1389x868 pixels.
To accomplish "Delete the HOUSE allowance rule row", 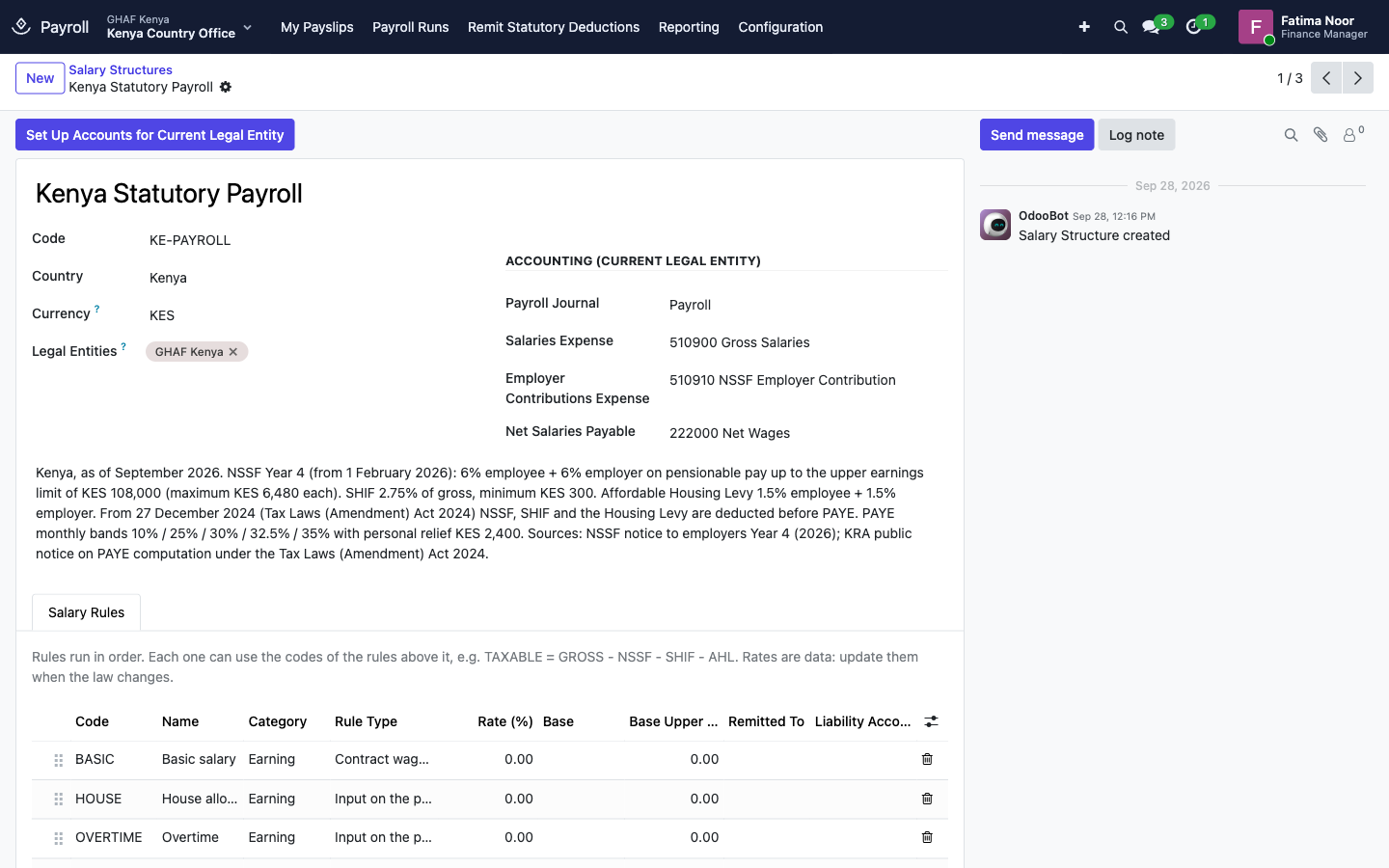I will (927, 799).
